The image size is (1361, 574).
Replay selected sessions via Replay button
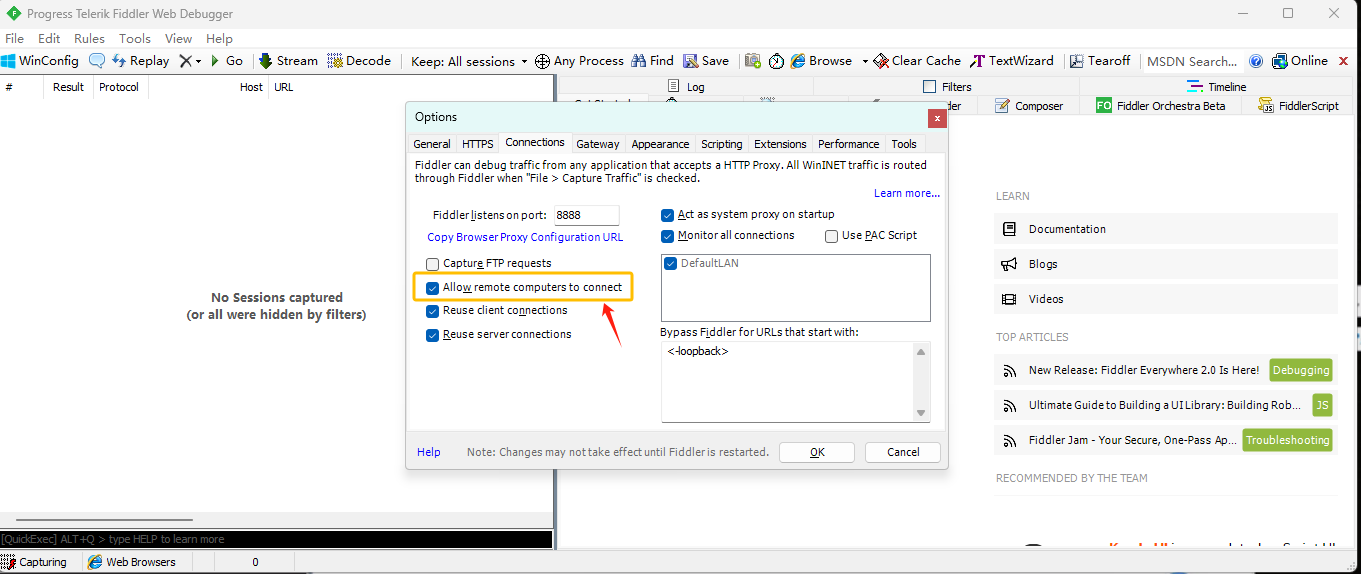click(141, 61)
